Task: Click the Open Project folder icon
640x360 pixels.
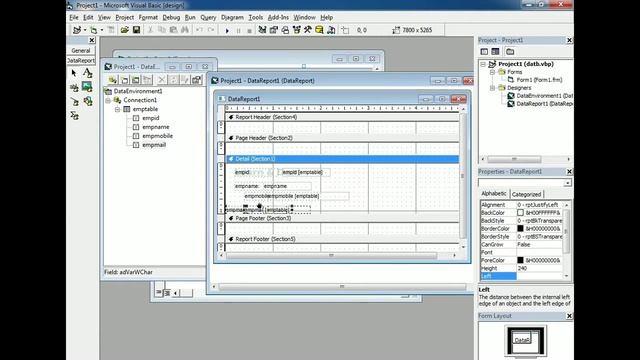Action: (124, 30)
